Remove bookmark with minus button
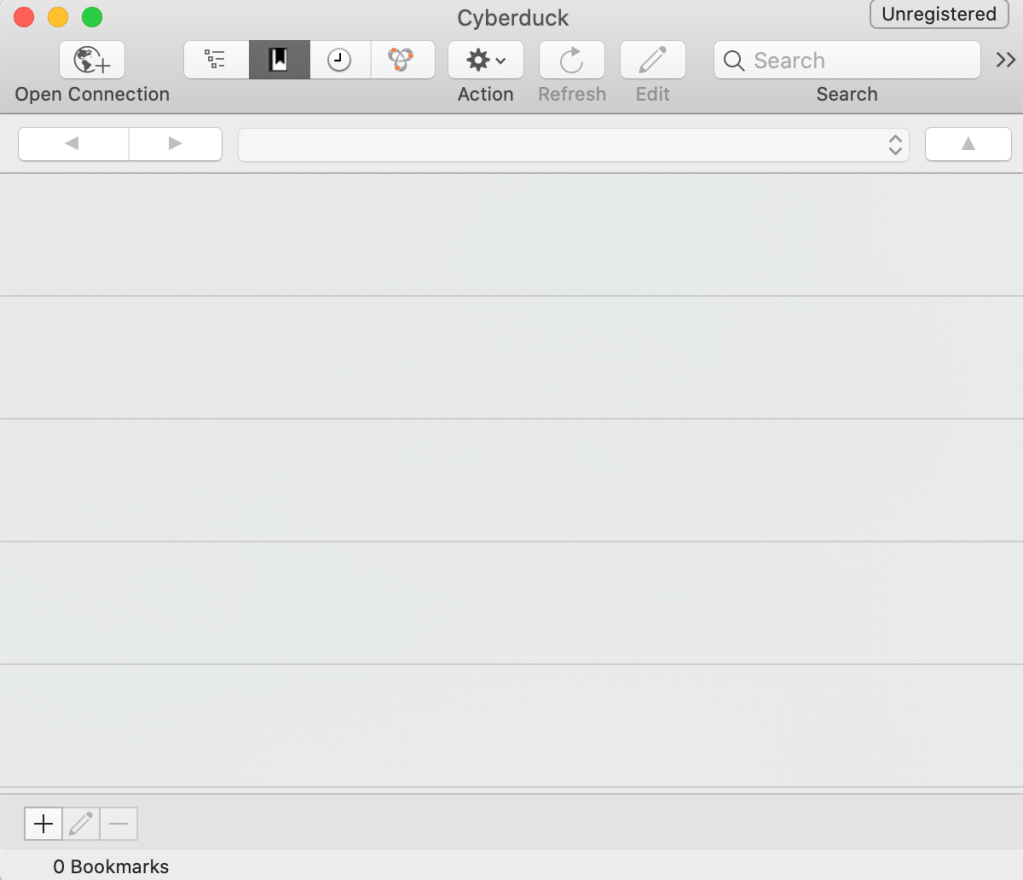 click(x=119, y=824)
